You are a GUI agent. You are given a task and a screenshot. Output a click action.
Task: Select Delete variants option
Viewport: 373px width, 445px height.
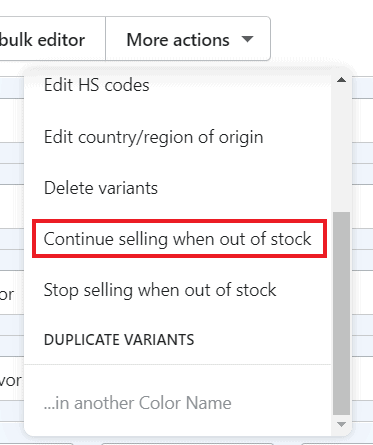tap(101, 188)
